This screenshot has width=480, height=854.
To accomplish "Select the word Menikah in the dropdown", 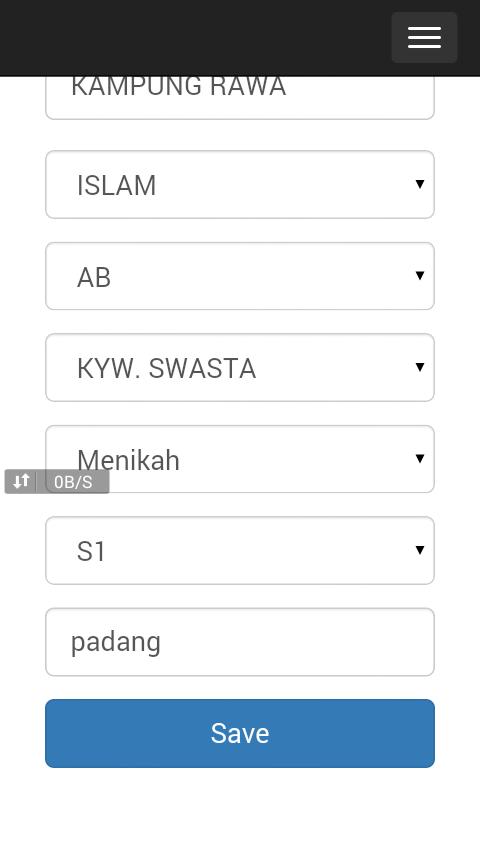I will 129,460.
